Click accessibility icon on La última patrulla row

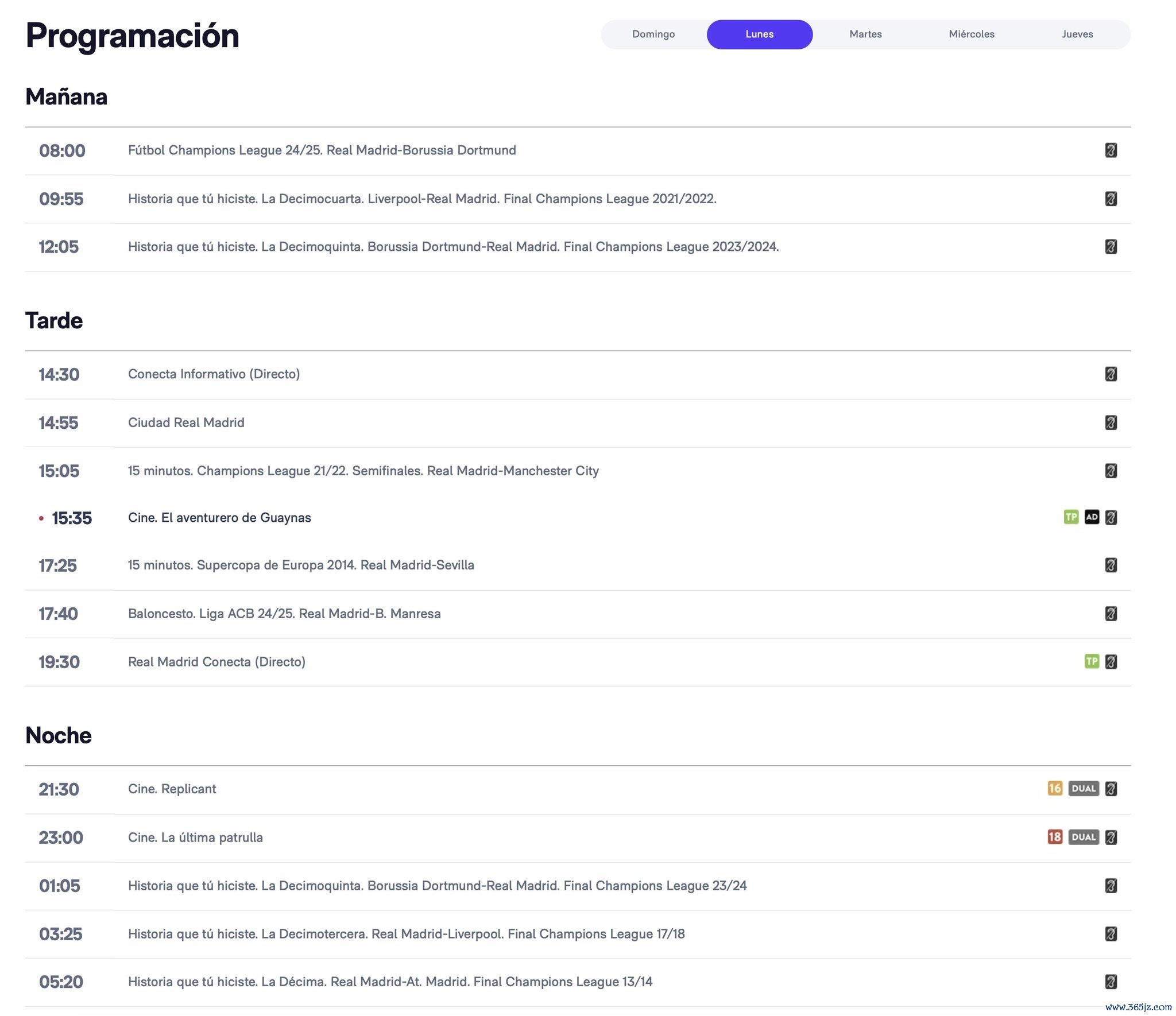tap(1111, 837)
